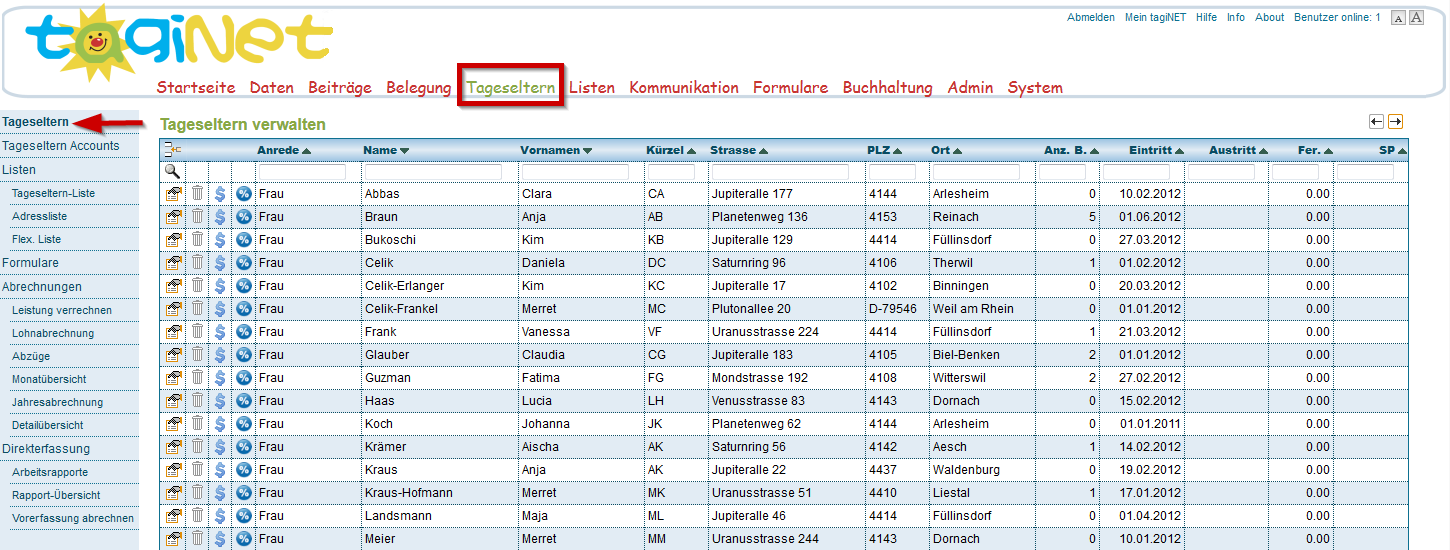1450x550 pixels.
Task: Click the left arrow navigation icon
Action: tap(1376, 121)
